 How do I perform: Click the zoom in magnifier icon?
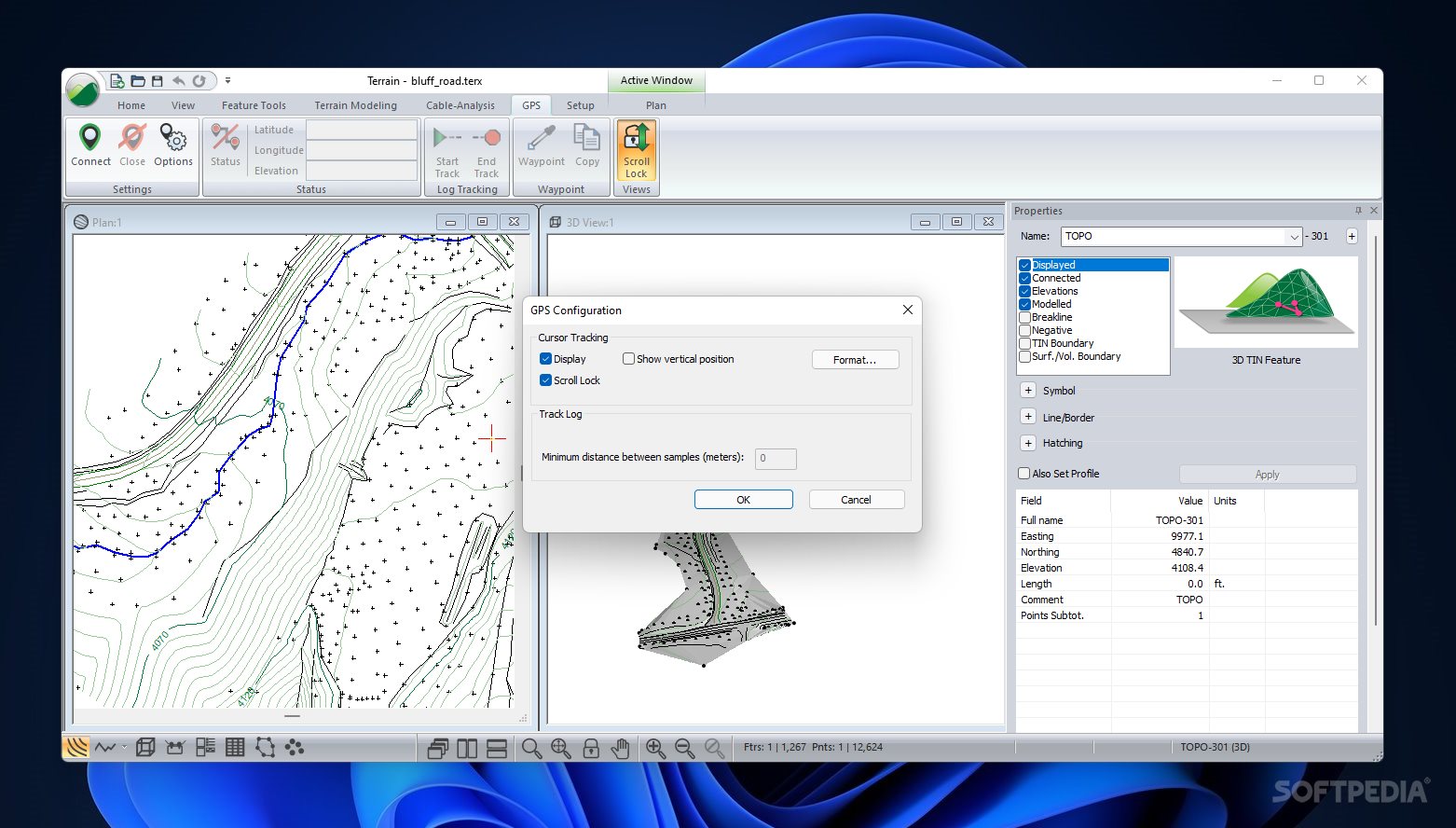(655, 748)
